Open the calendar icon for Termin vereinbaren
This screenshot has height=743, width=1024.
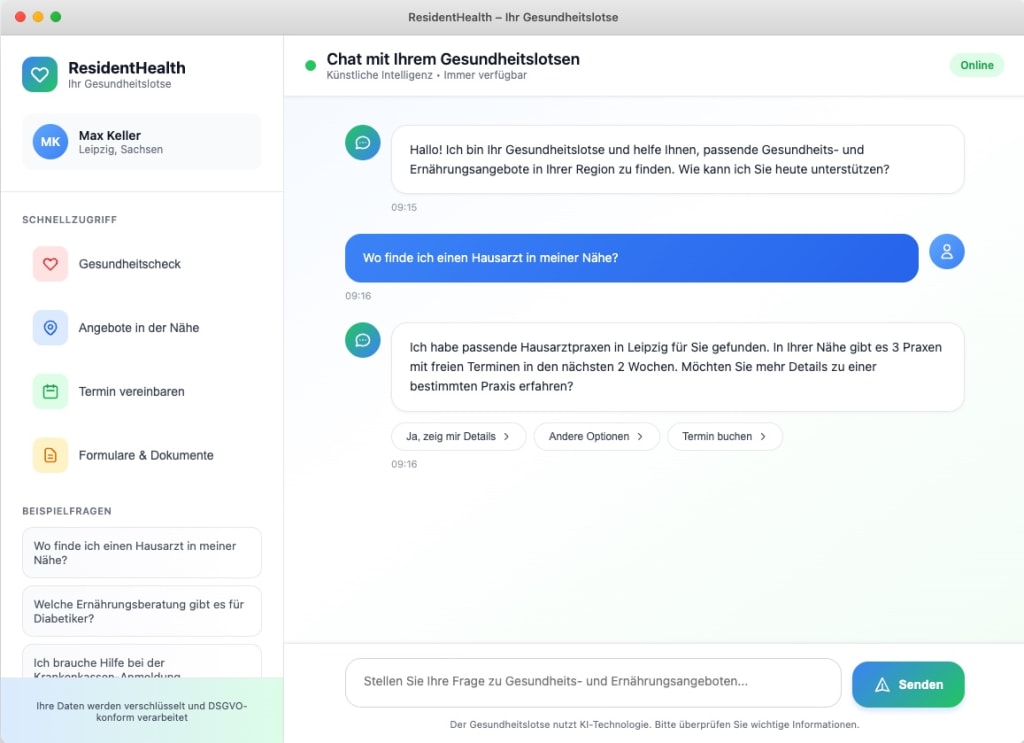51,392
